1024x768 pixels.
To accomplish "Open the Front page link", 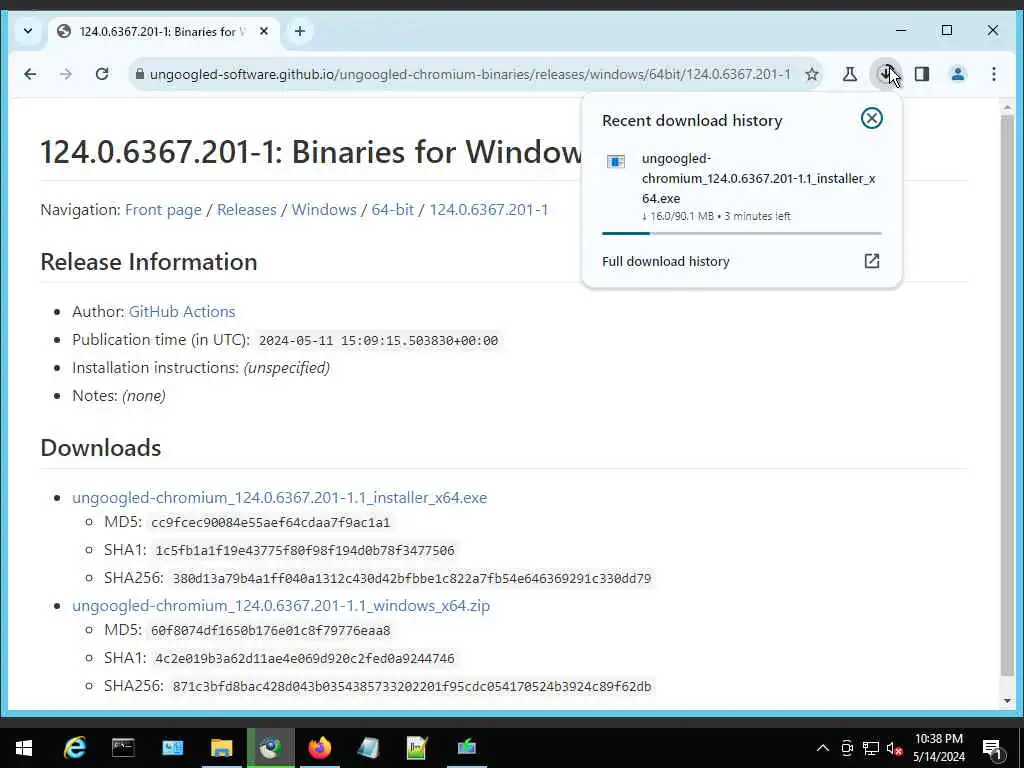I will pyautogui.click(x=163, y=210).
